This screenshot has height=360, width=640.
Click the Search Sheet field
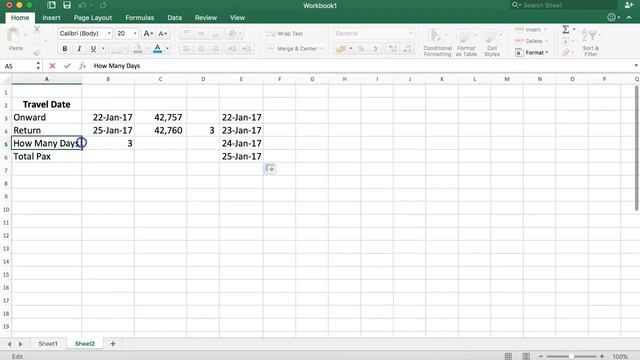pyautogui.click(x=563, y=5)
